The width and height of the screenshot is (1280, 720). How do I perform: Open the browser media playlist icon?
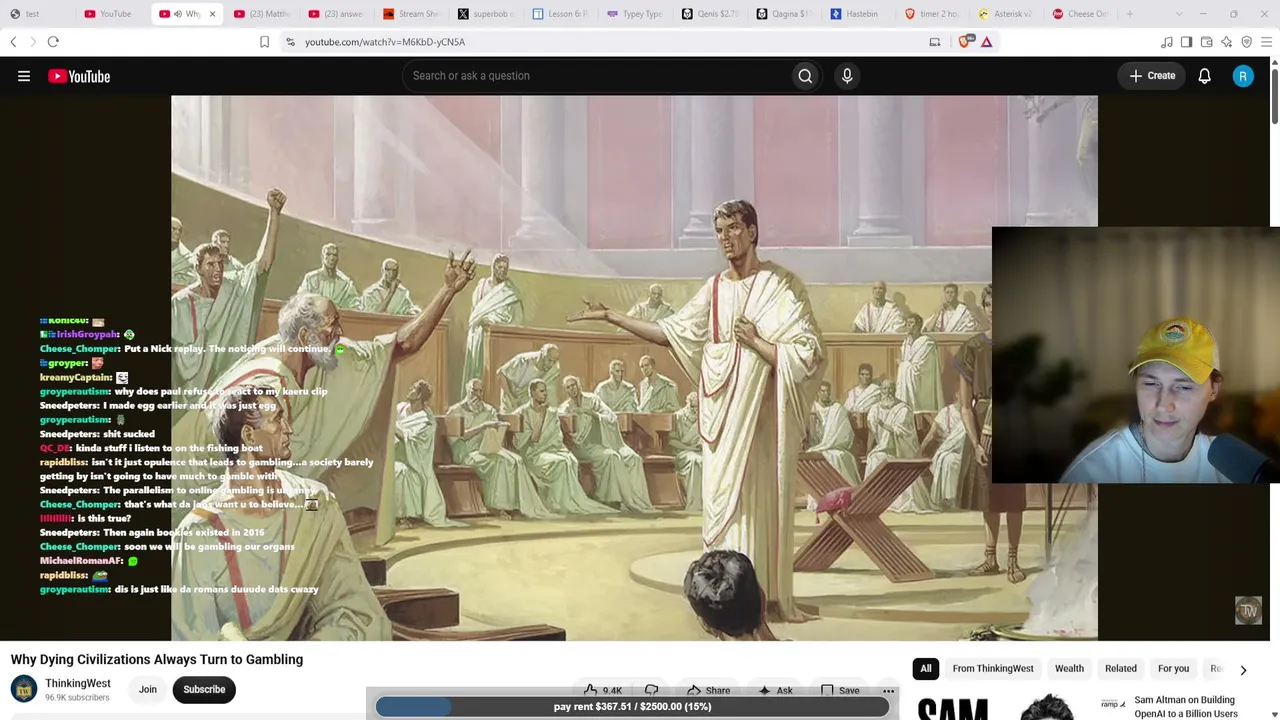click(x=1166, y=42)
